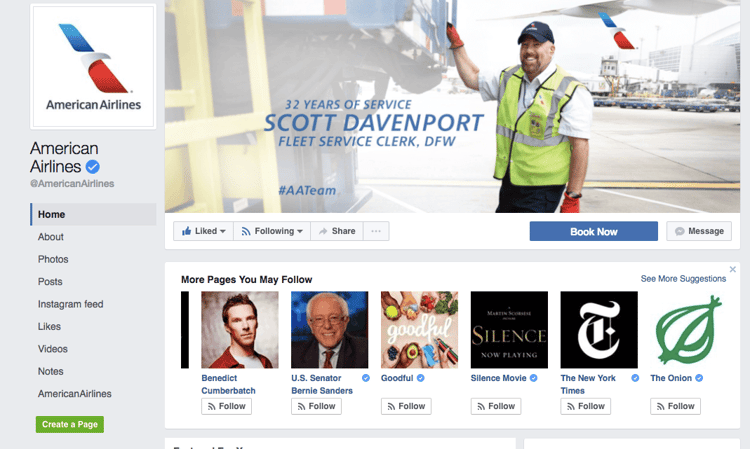Click verified badge next to New York Times
Screen dimensions: 750x449
(x=635, y=378)
